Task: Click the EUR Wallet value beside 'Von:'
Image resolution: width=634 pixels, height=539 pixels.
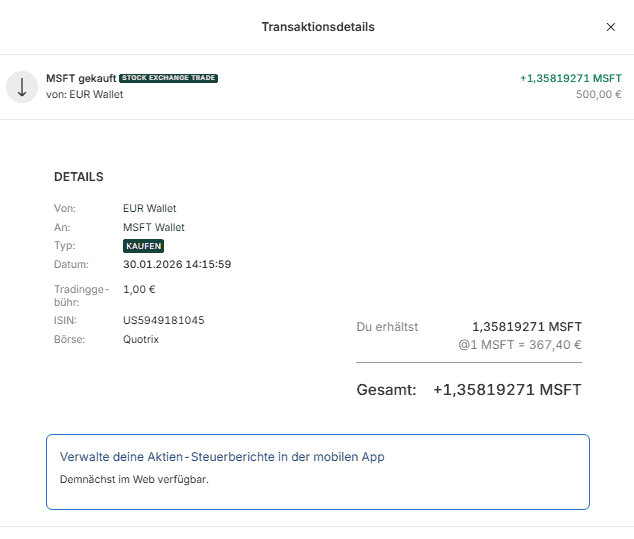Action: [149, 209]
